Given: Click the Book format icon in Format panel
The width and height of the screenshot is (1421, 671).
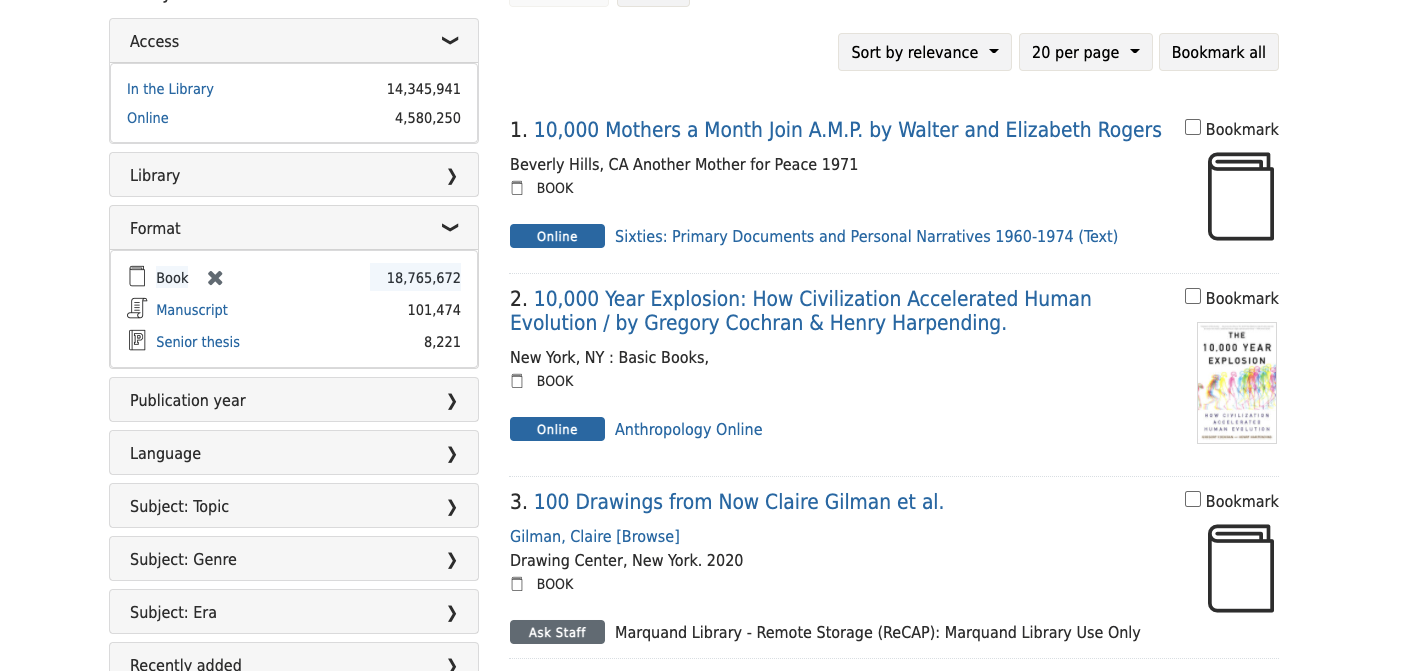Looking at the screenshot, I should point(137,277).
